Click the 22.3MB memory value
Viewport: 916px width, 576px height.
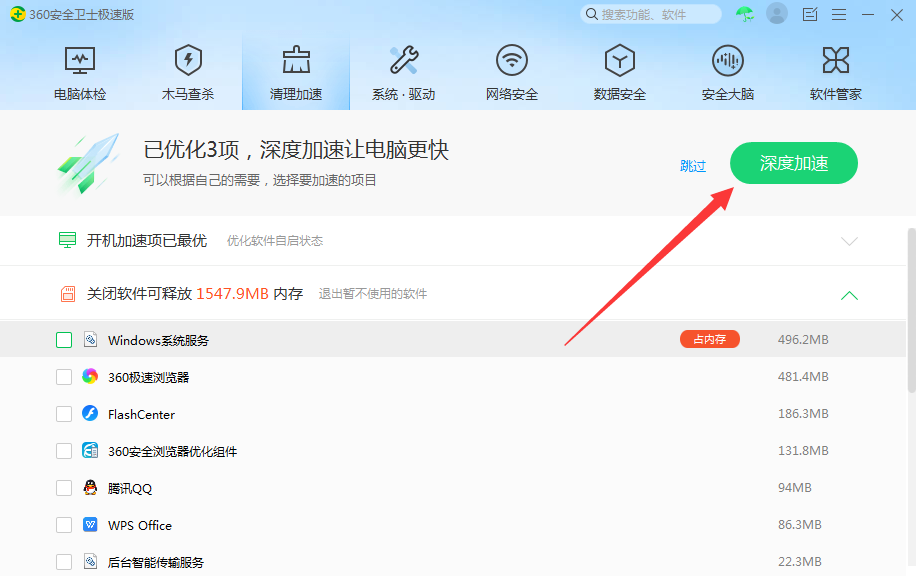pyautogui.click(x=800, y=561)
